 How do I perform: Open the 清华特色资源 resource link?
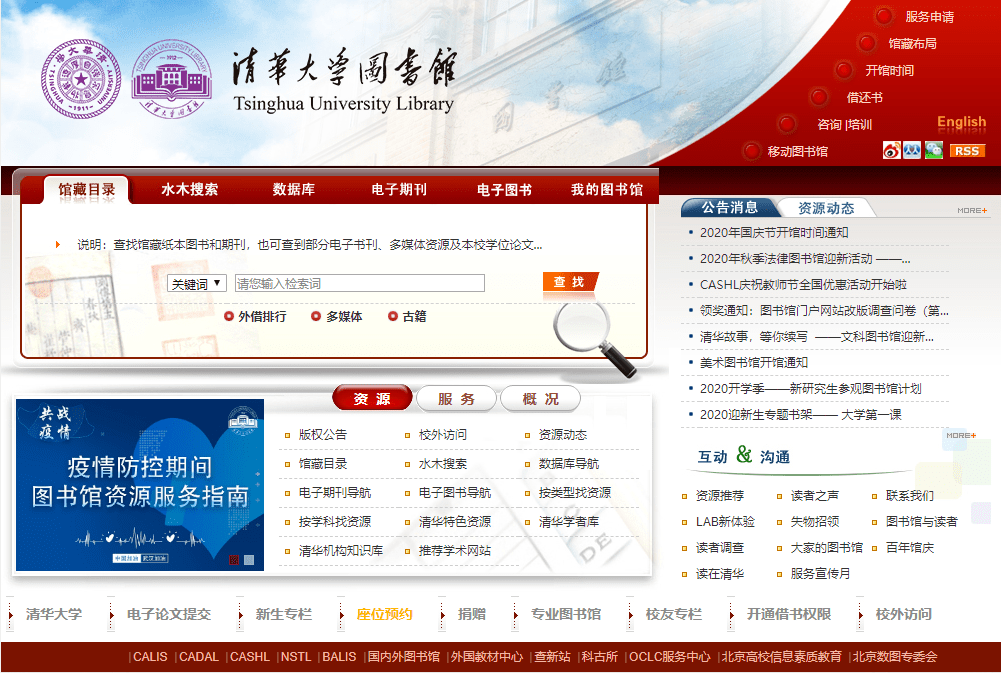click(x=455, y=522)
